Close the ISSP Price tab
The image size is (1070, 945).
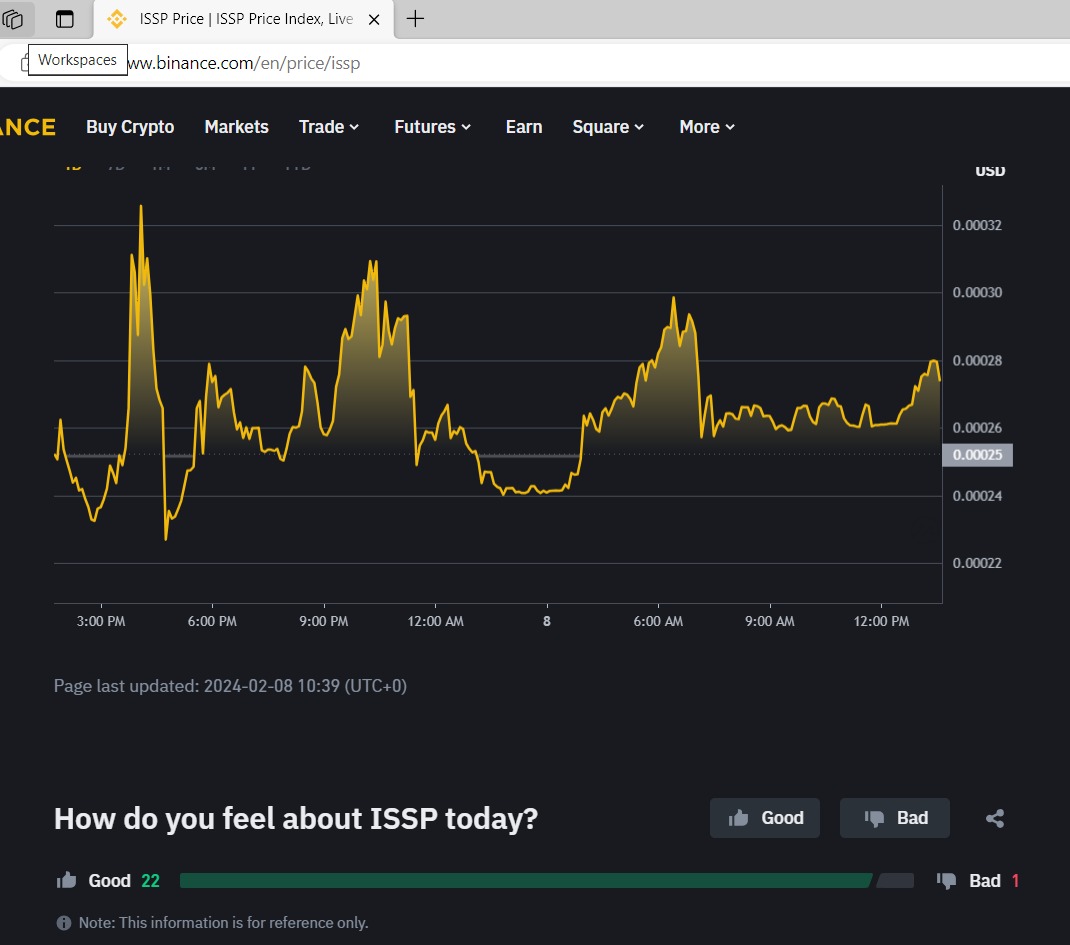coord(374,20)
